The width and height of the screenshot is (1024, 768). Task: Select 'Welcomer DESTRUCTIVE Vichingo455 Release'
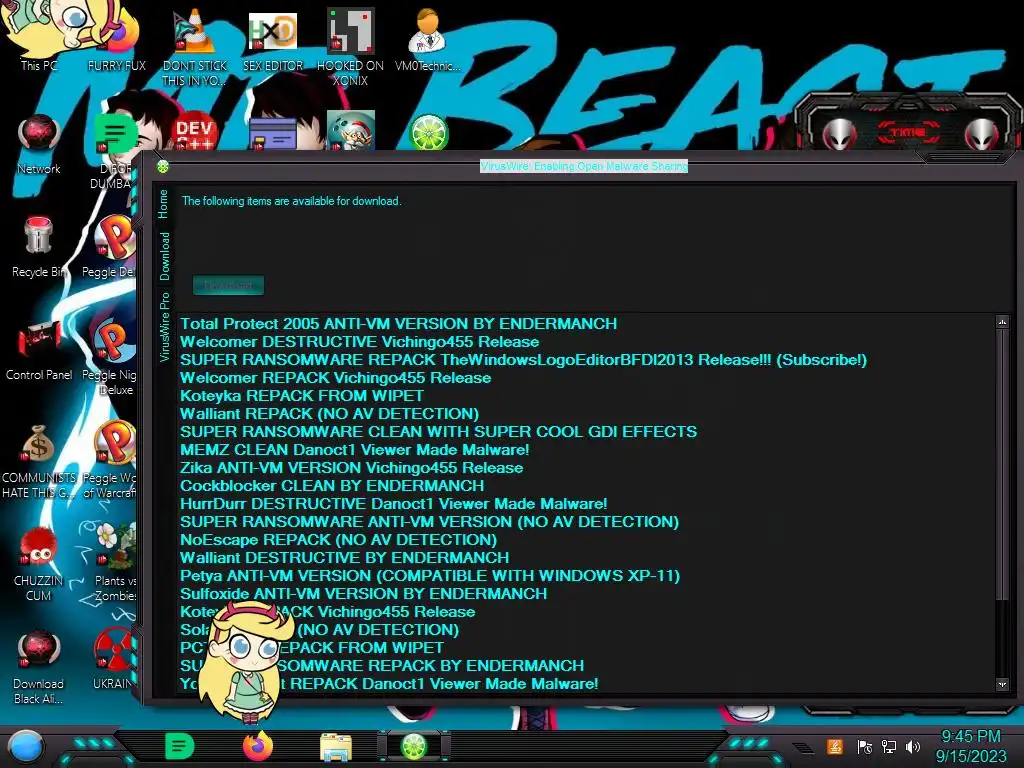click(360, 342)
